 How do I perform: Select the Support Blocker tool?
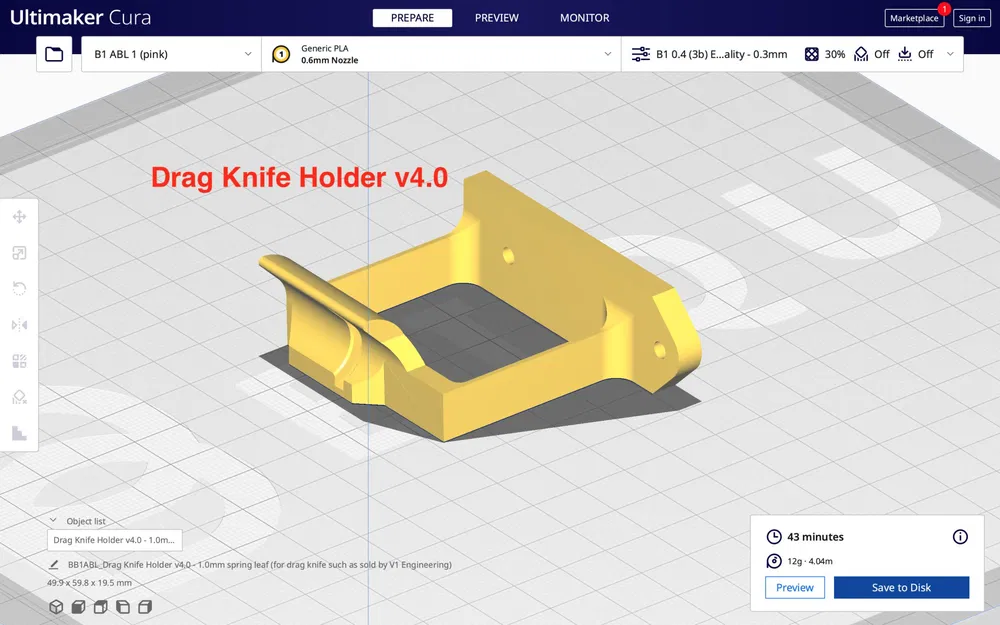(x=19, y=397)
